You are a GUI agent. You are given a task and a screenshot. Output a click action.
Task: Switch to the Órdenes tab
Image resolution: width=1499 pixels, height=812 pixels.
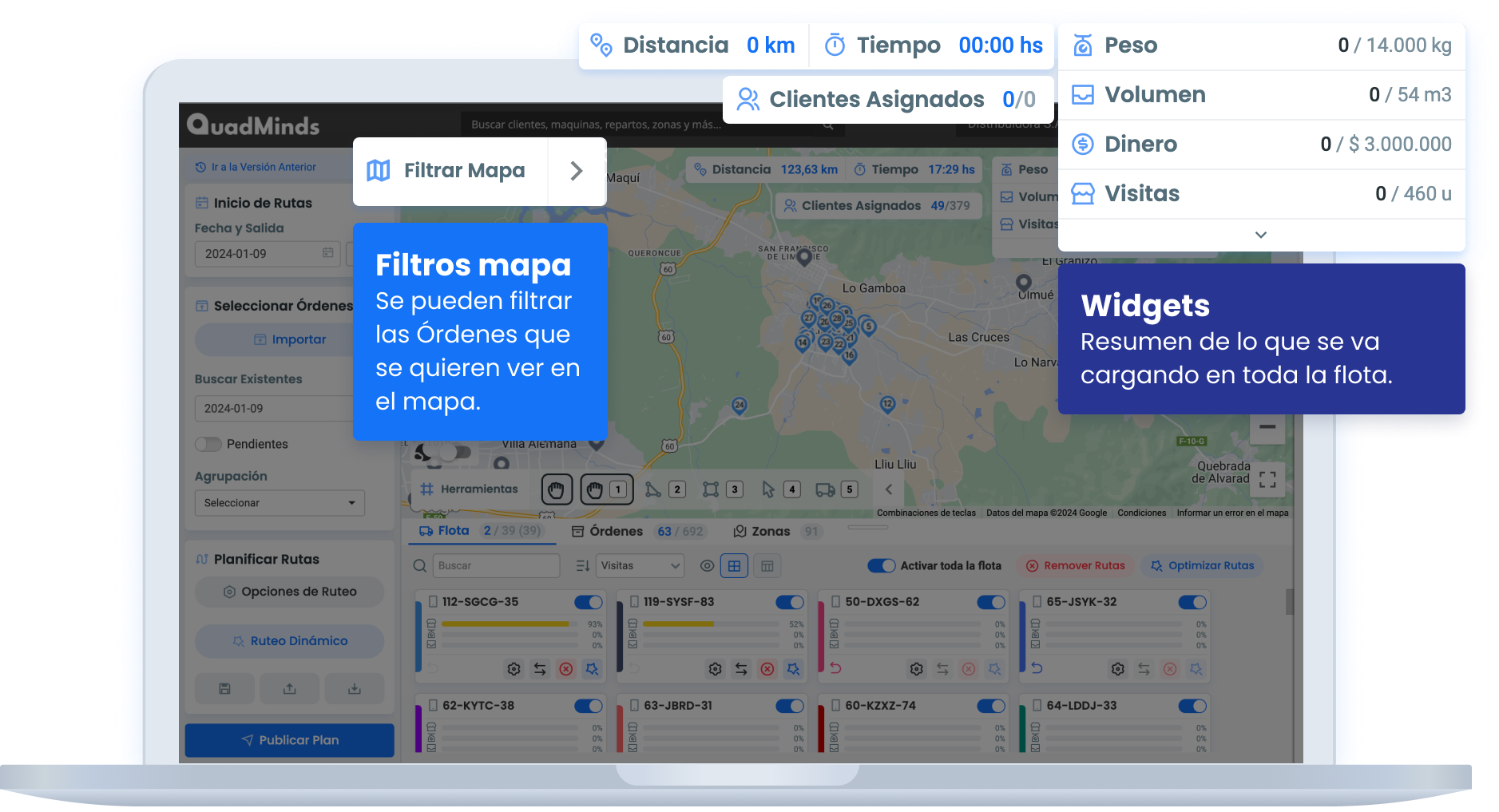[615, 532]
